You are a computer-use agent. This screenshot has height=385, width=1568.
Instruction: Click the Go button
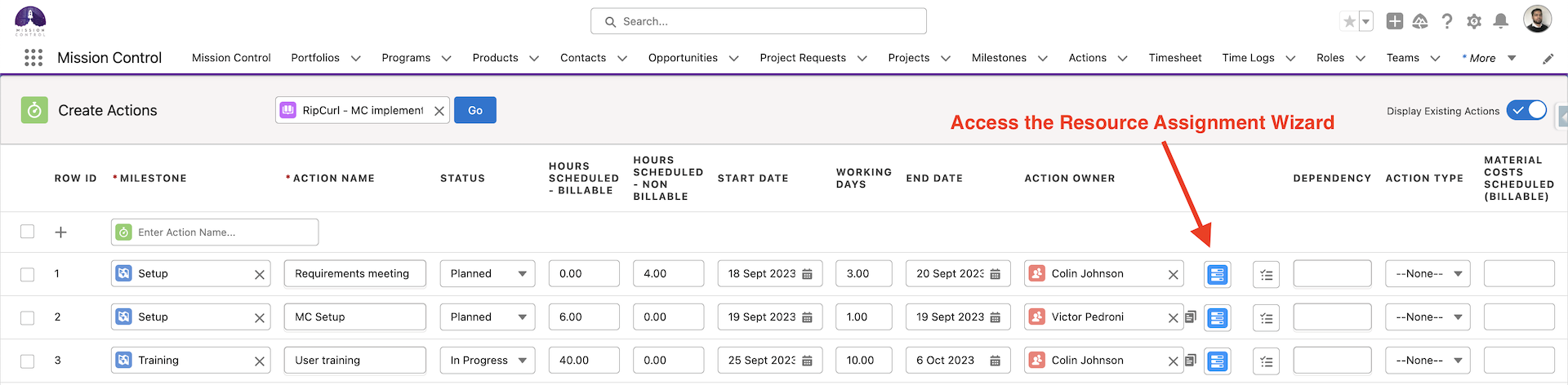(x=475, y=110)
